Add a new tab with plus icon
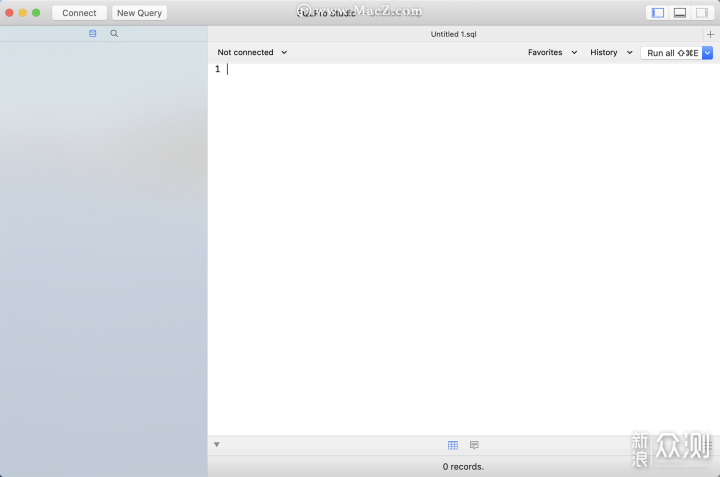 point(710,34)
